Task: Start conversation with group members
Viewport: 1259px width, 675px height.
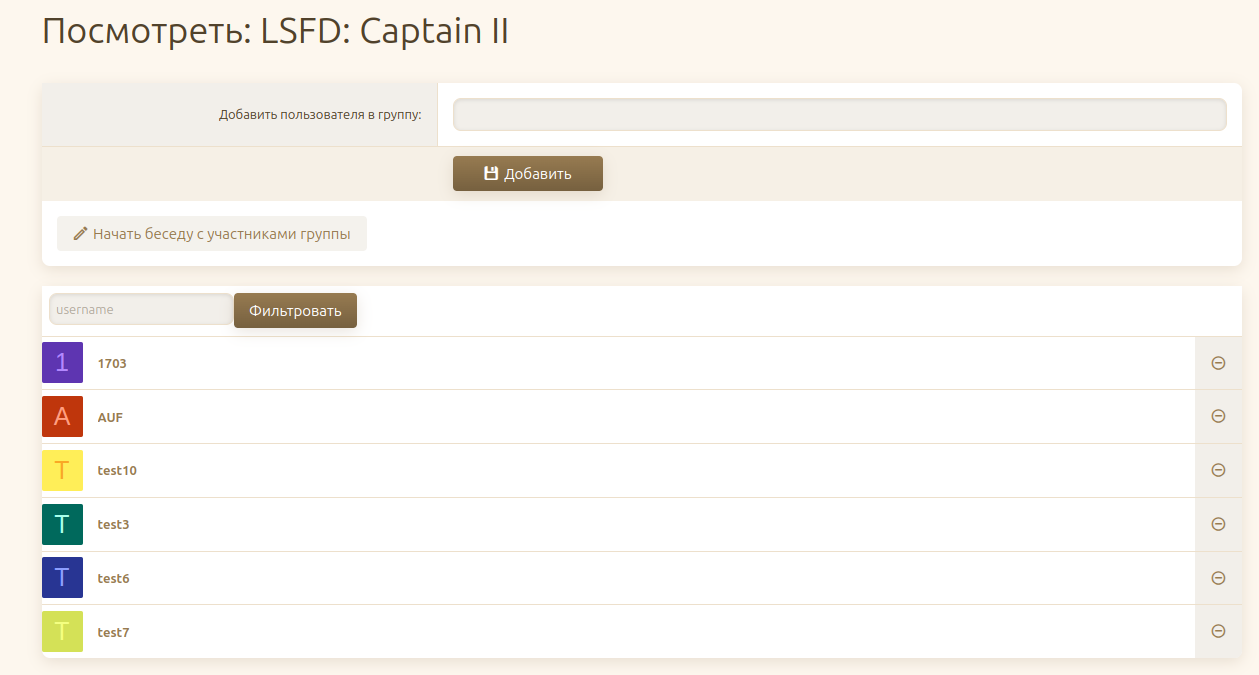Action: 212,234
